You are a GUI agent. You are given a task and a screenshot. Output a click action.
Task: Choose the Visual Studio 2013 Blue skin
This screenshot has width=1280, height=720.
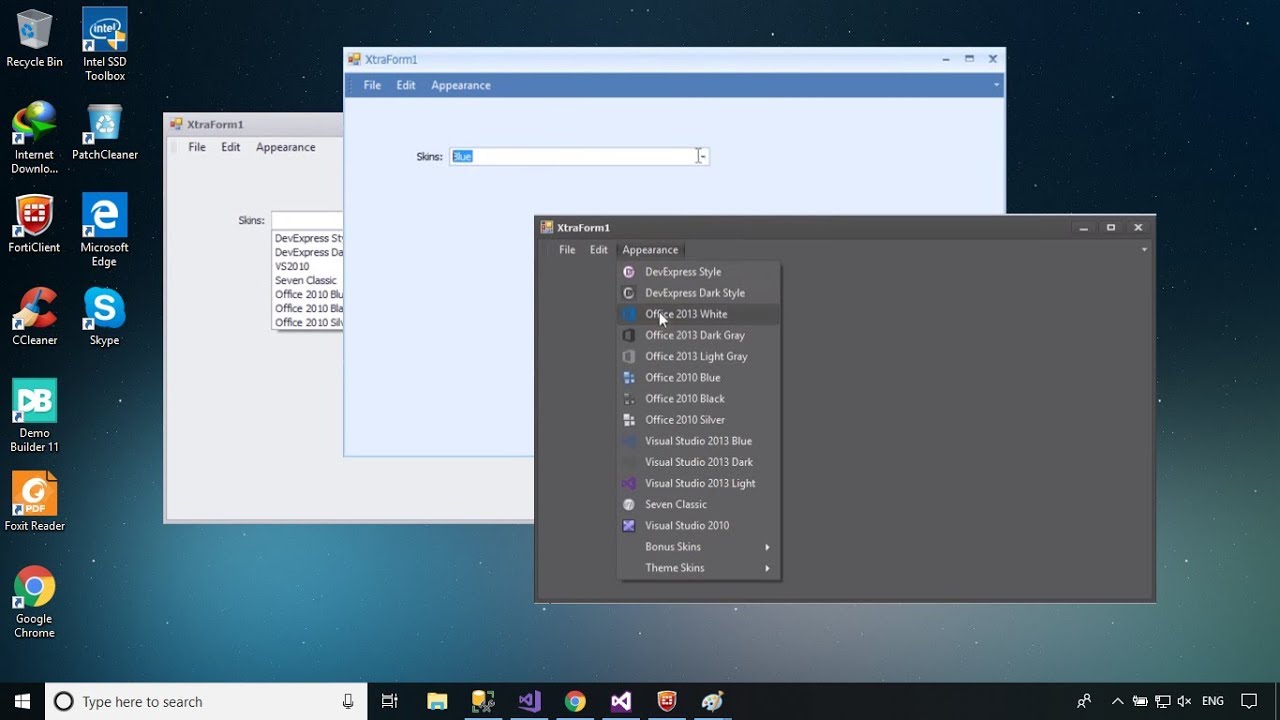[699, 441]
